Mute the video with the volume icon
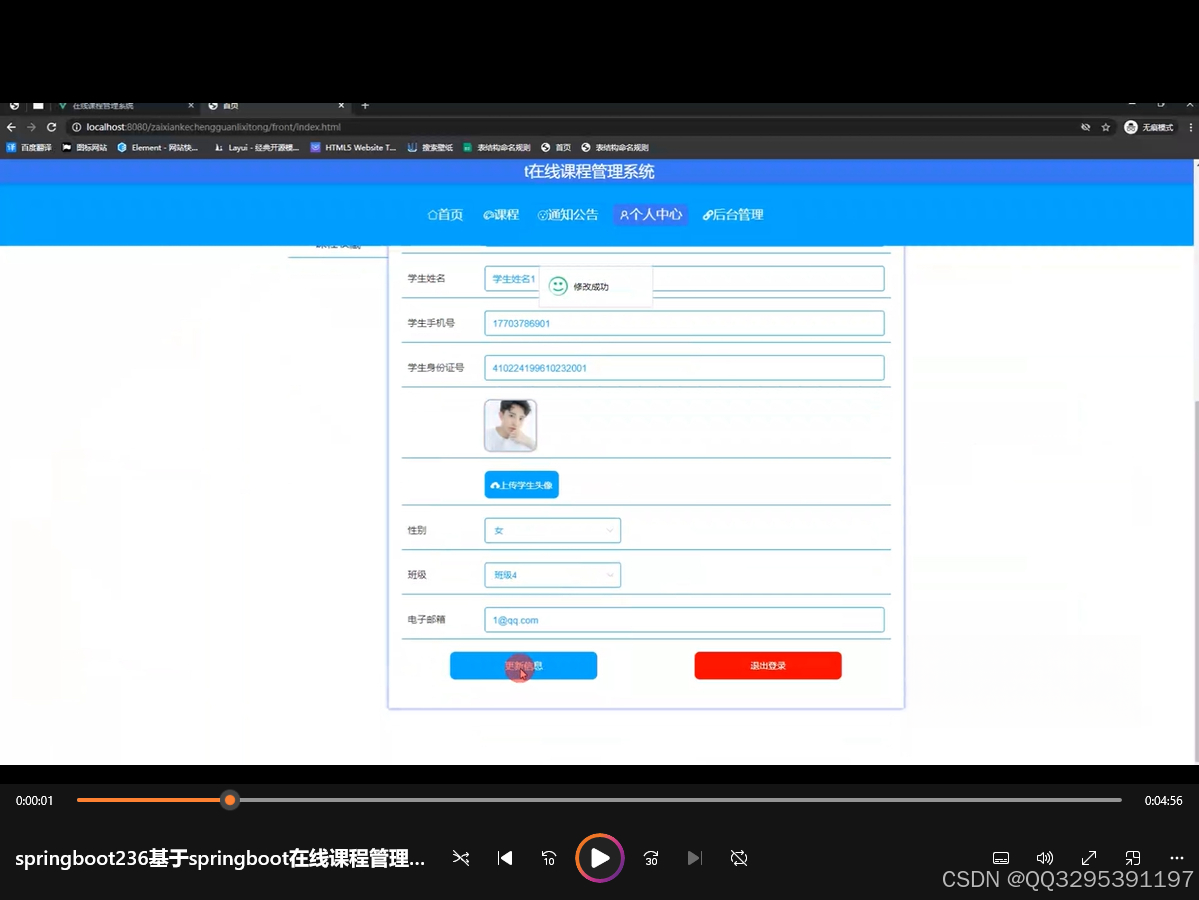Screen dimensions: 1199x900 pyautogui.click(x=1044, y=857)
